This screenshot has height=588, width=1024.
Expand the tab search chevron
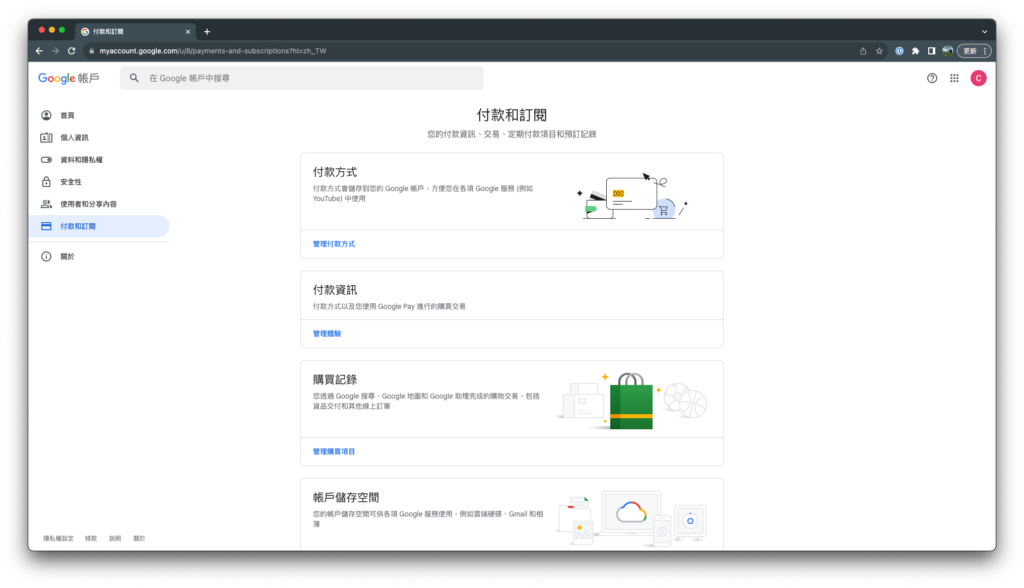click(x=984, y=31)
